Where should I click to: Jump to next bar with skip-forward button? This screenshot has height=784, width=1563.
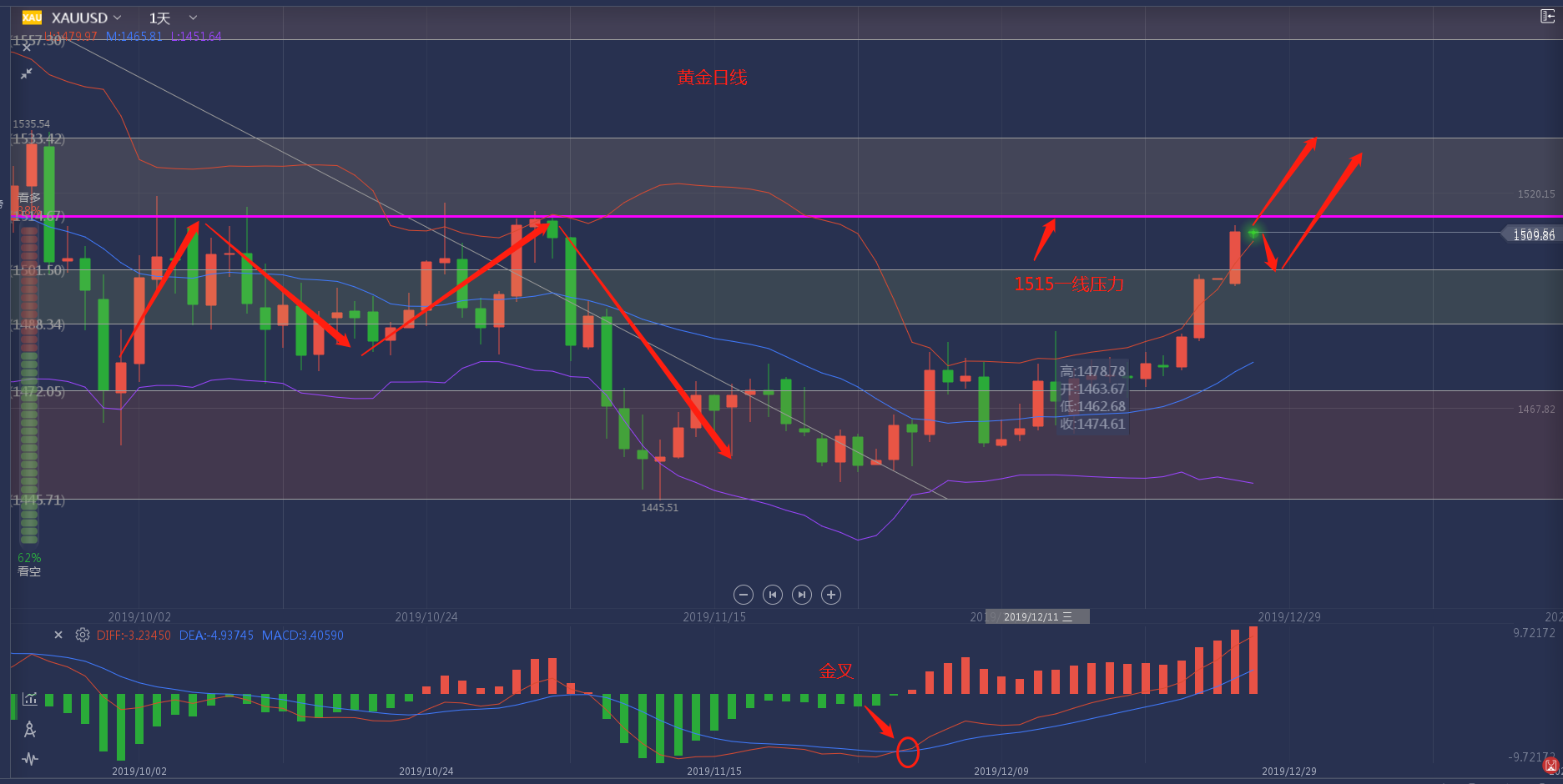tap(802, 595)
